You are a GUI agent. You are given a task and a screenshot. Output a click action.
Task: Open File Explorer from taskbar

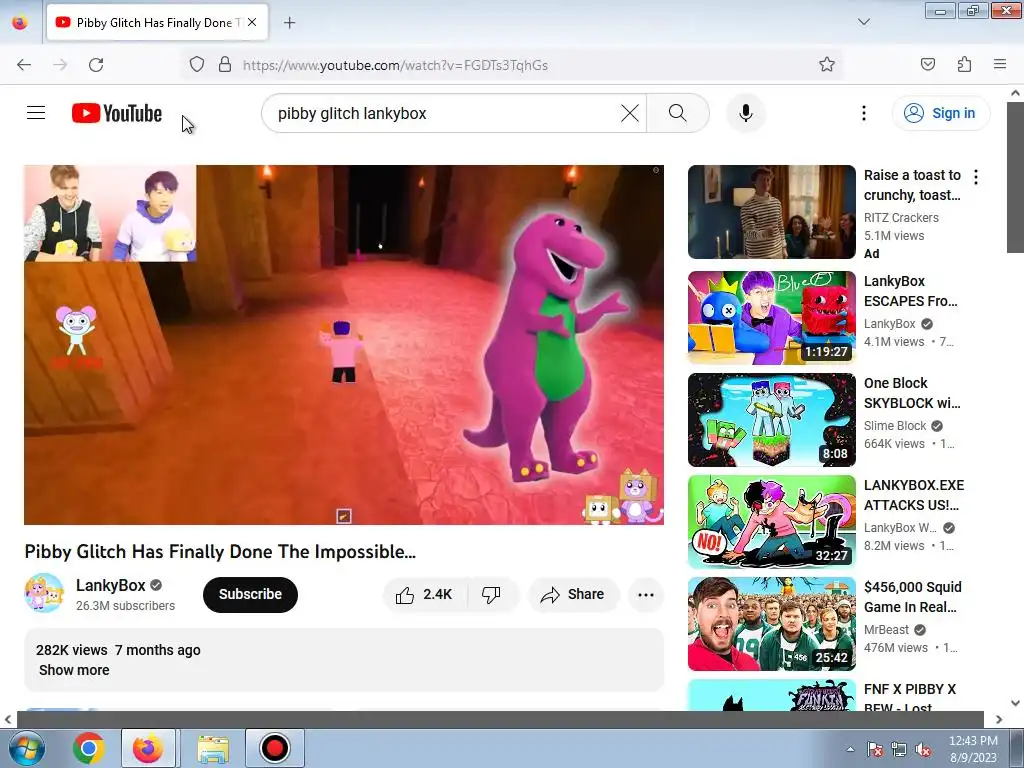click(x=213, y=748)
